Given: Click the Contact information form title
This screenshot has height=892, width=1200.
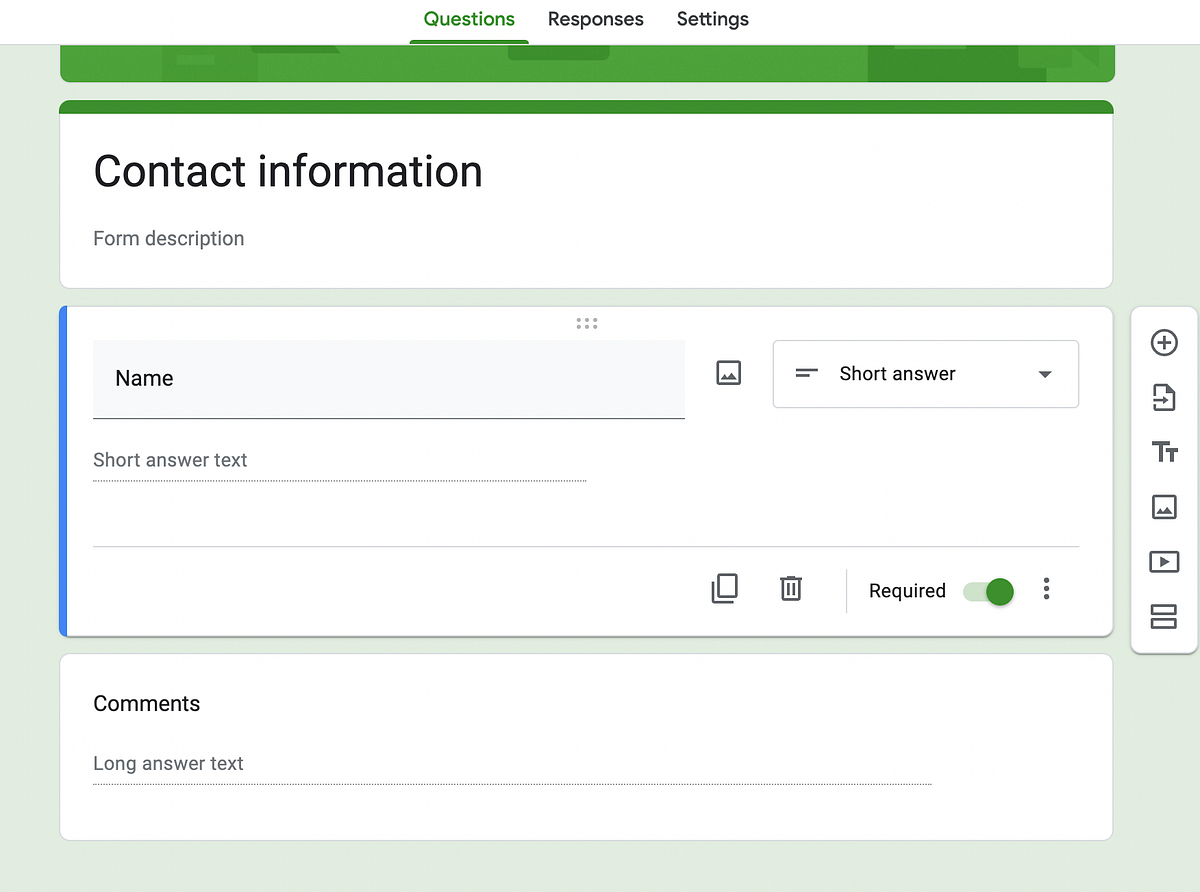Looking at the screenshot, I should [287, 171].
